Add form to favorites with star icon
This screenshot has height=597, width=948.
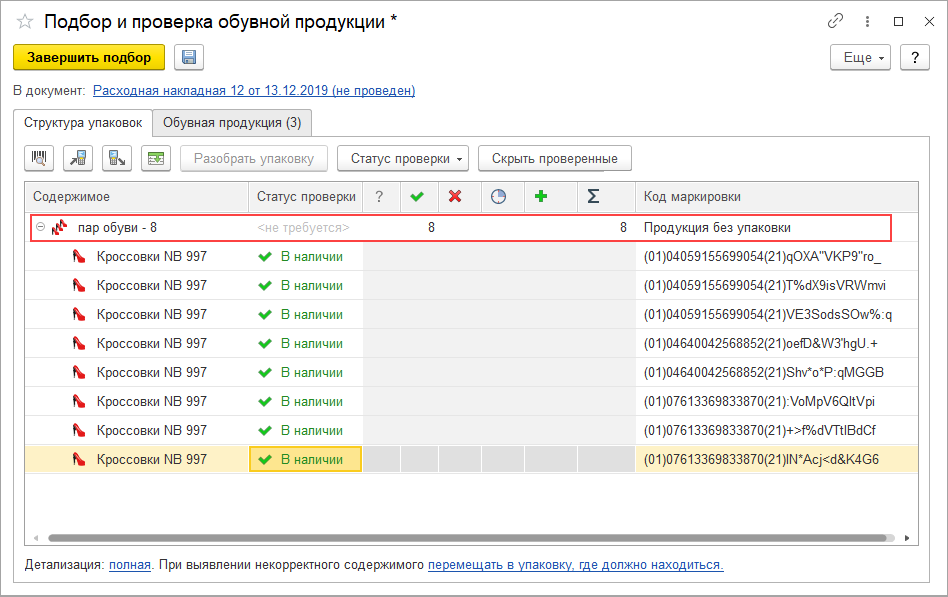coord(25,21)
